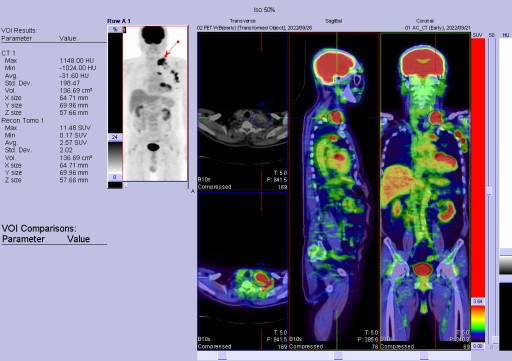
Task: Click the HU label above grayscale bar
Action: 506,35
